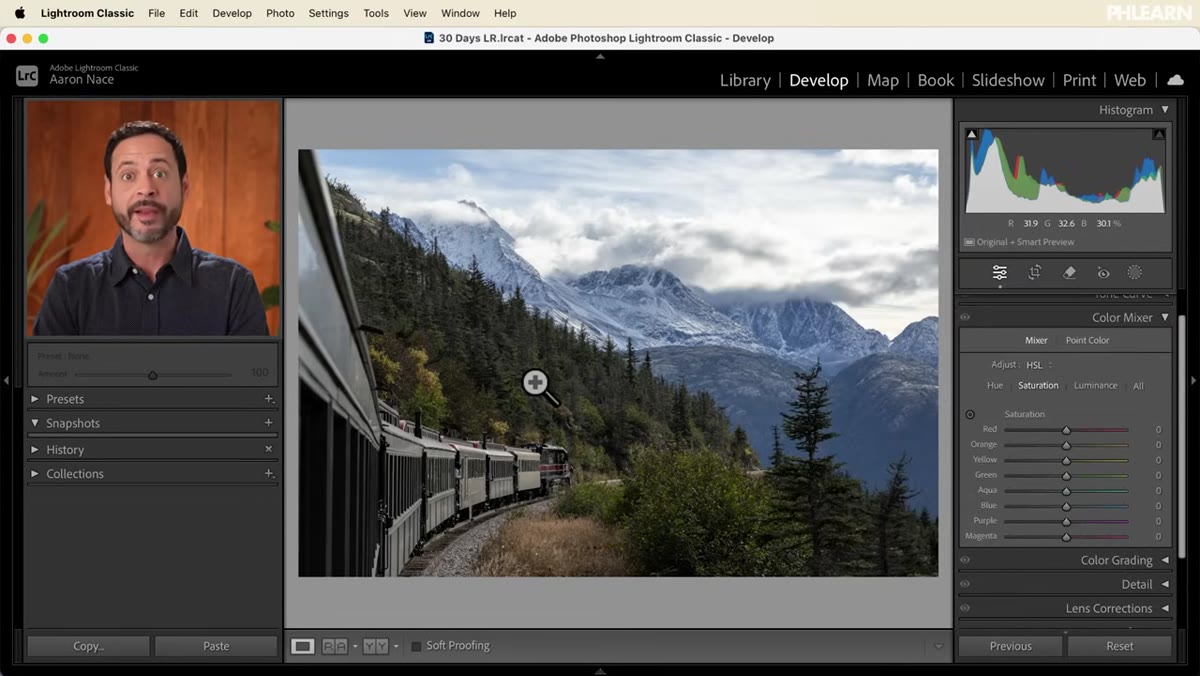Open the Apple menu
Screen dimensions: 1200x676
19,13
